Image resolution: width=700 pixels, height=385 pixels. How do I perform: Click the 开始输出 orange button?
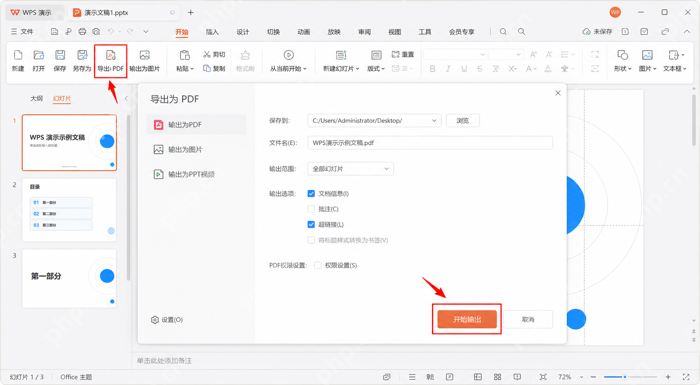[x=467, y=319]
